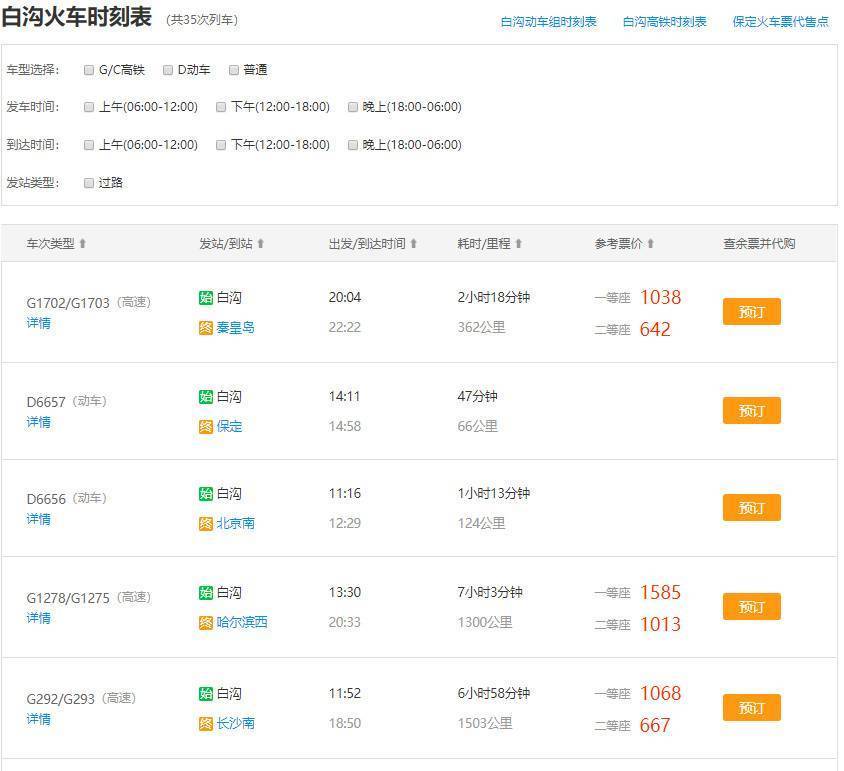Click the orange 终 icon beside 长沙南
This screenshot has width=844, height=771.
206,724
